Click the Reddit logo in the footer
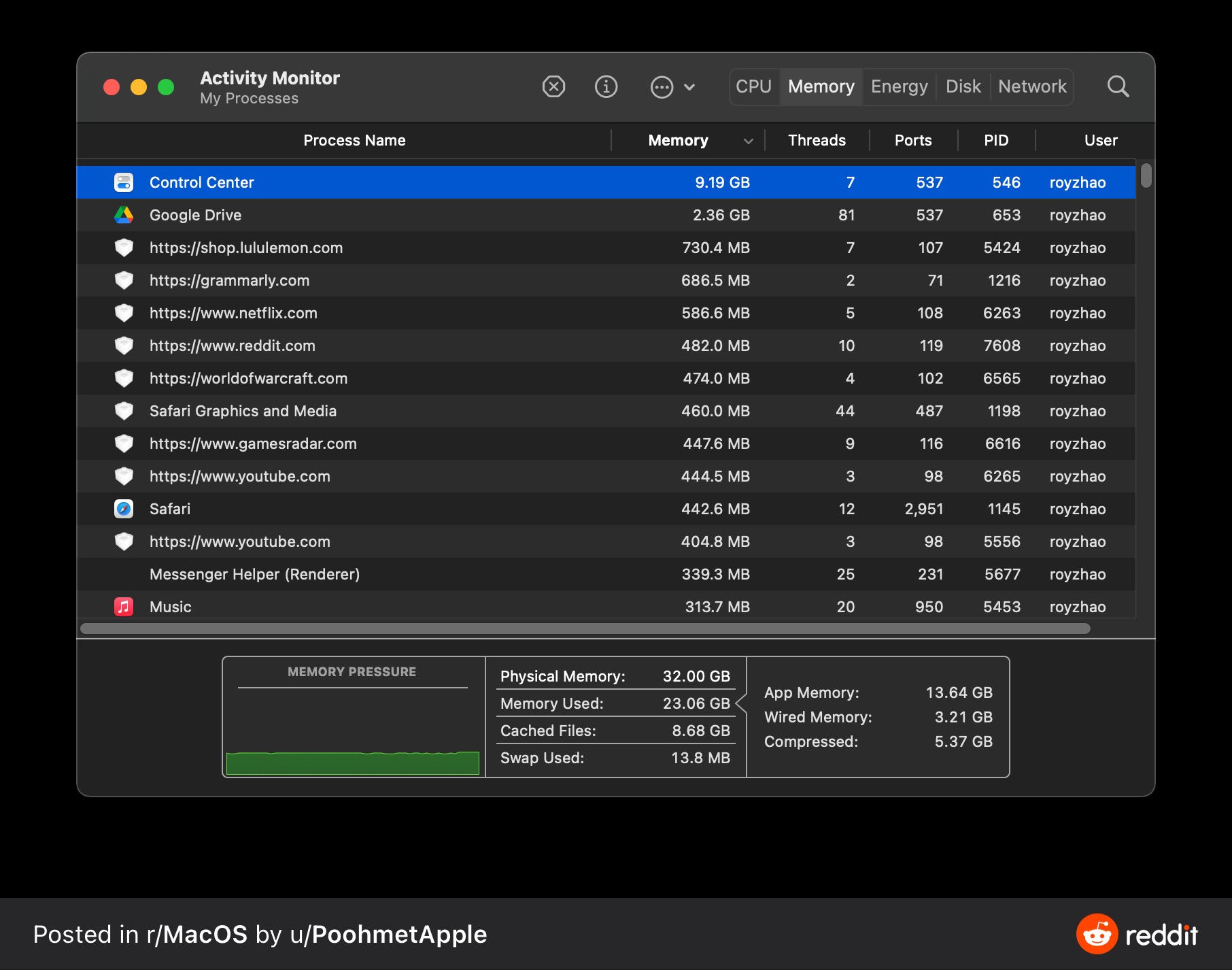The width and height of the screenshot is (1232, 970). click(x=1137, y=934)
